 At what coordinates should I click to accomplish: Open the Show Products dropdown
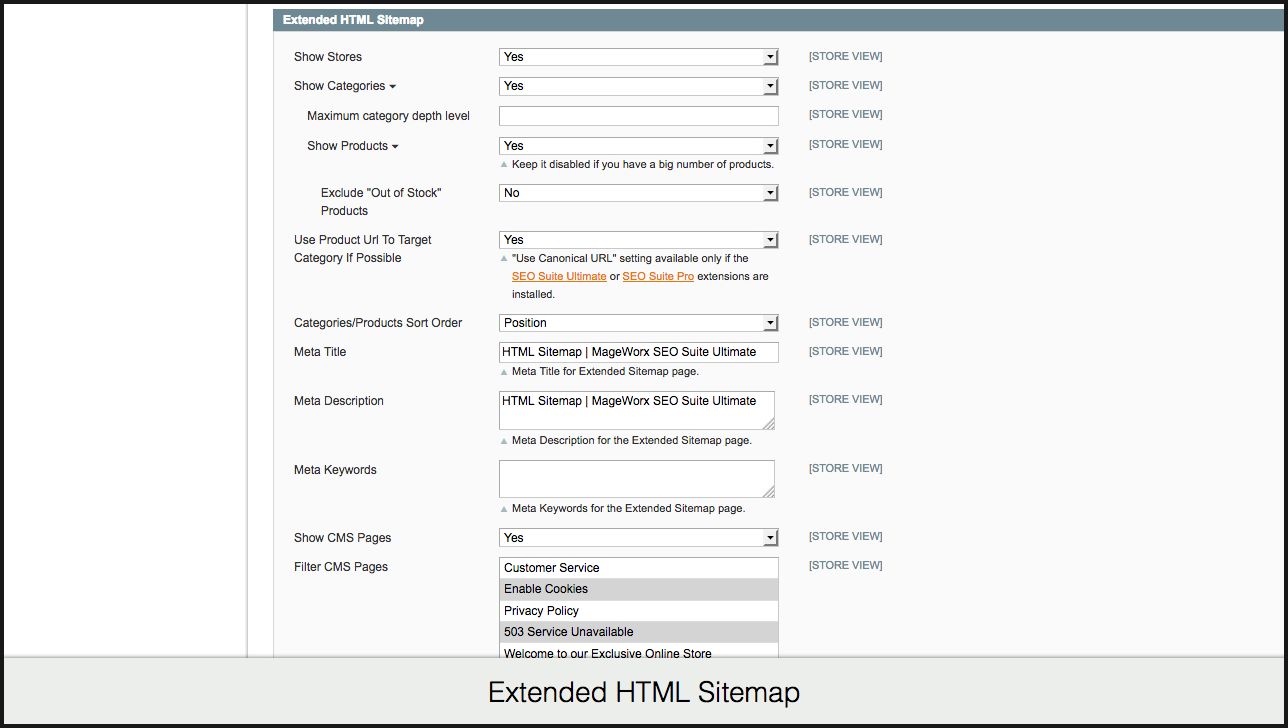638,146
